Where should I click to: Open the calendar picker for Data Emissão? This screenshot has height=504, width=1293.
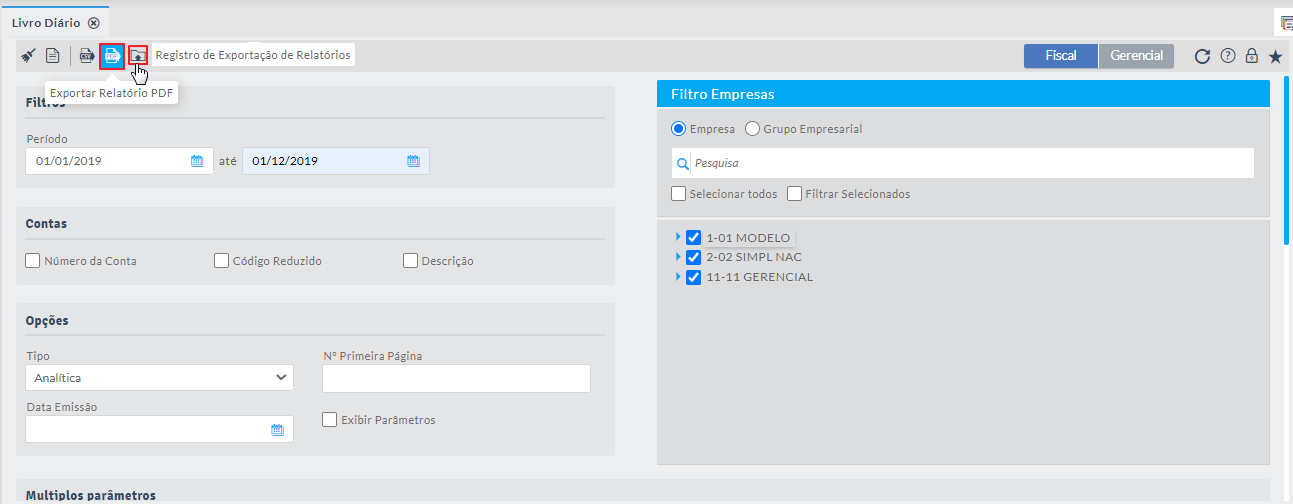coord(278,430)
